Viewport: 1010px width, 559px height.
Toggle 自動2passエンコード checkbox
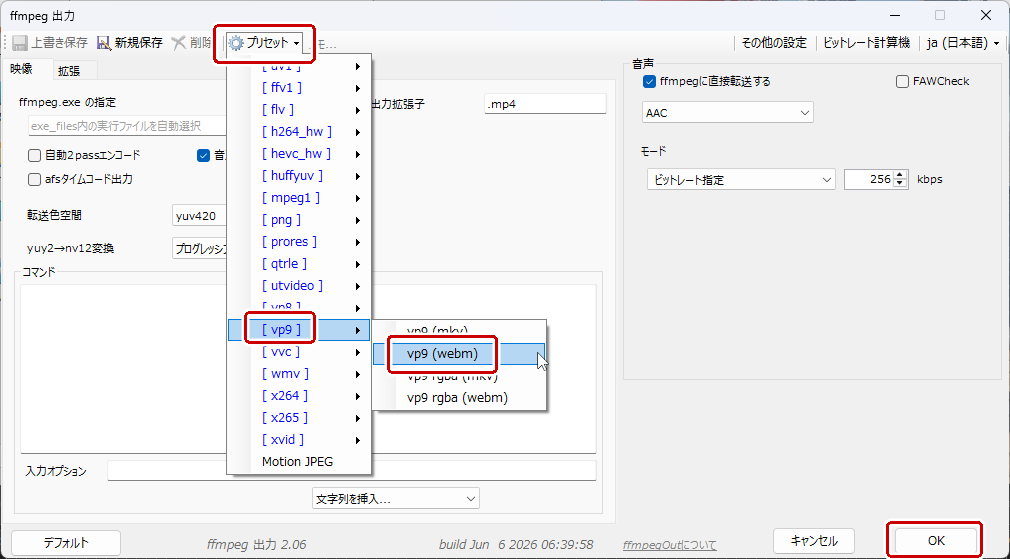click(x=34, y=155)
